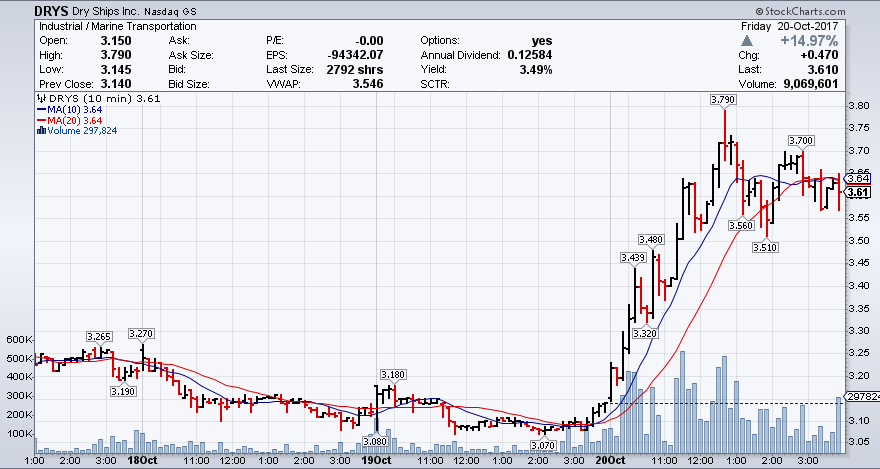This screenshot has height=469, width=880.
Task: Click the black 3.61 last price tag
Action: 857,192
